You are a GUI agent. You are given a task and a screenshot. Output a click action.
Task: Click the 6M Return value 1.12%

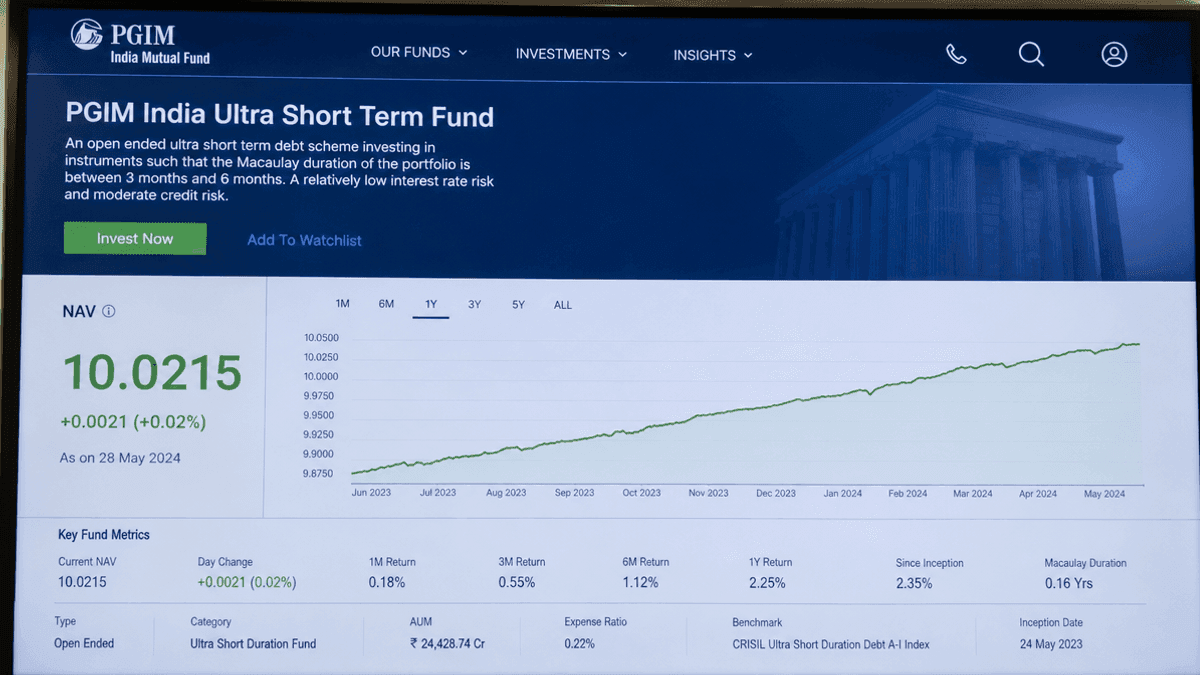click(640, 582)
